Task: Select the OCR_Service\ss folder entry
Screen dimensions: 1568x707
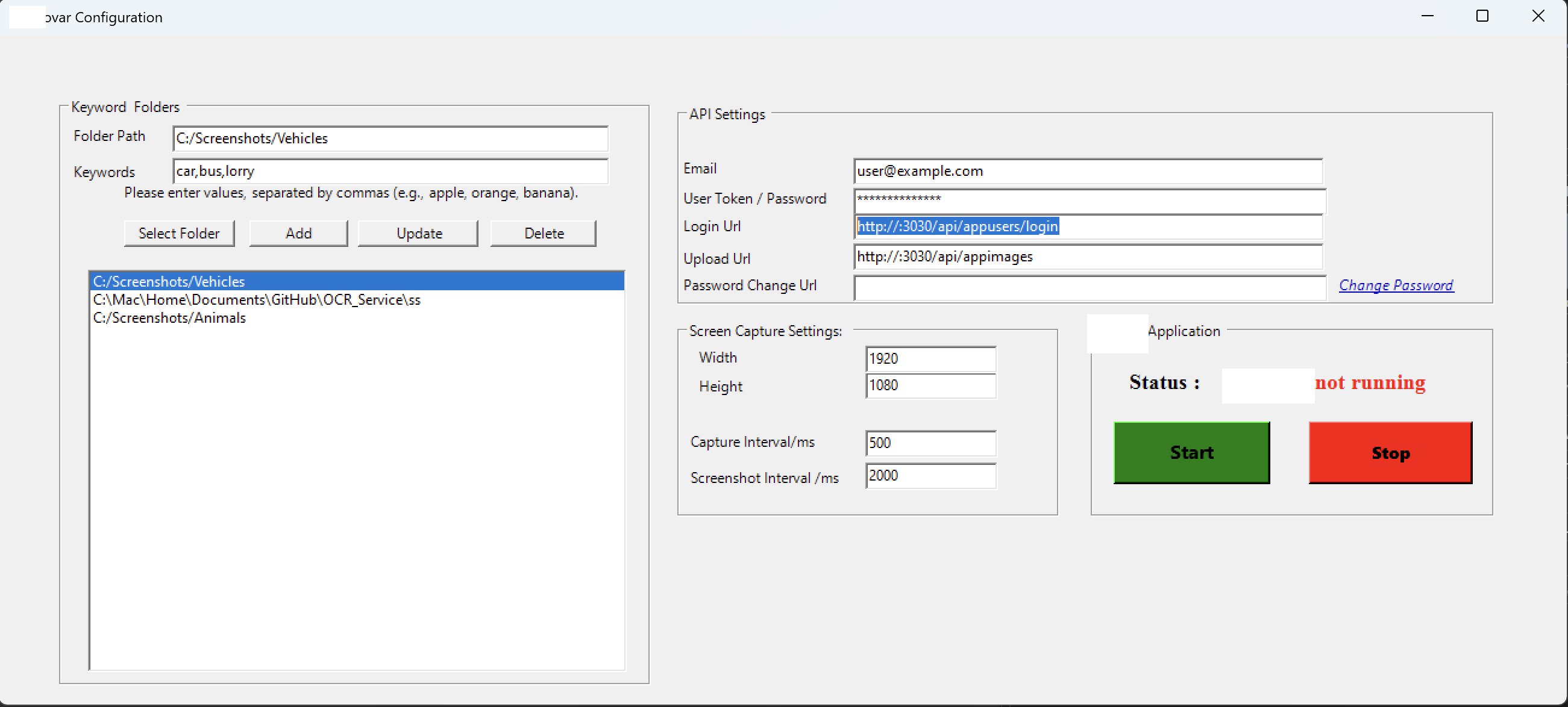Action: tap(357, 299)
